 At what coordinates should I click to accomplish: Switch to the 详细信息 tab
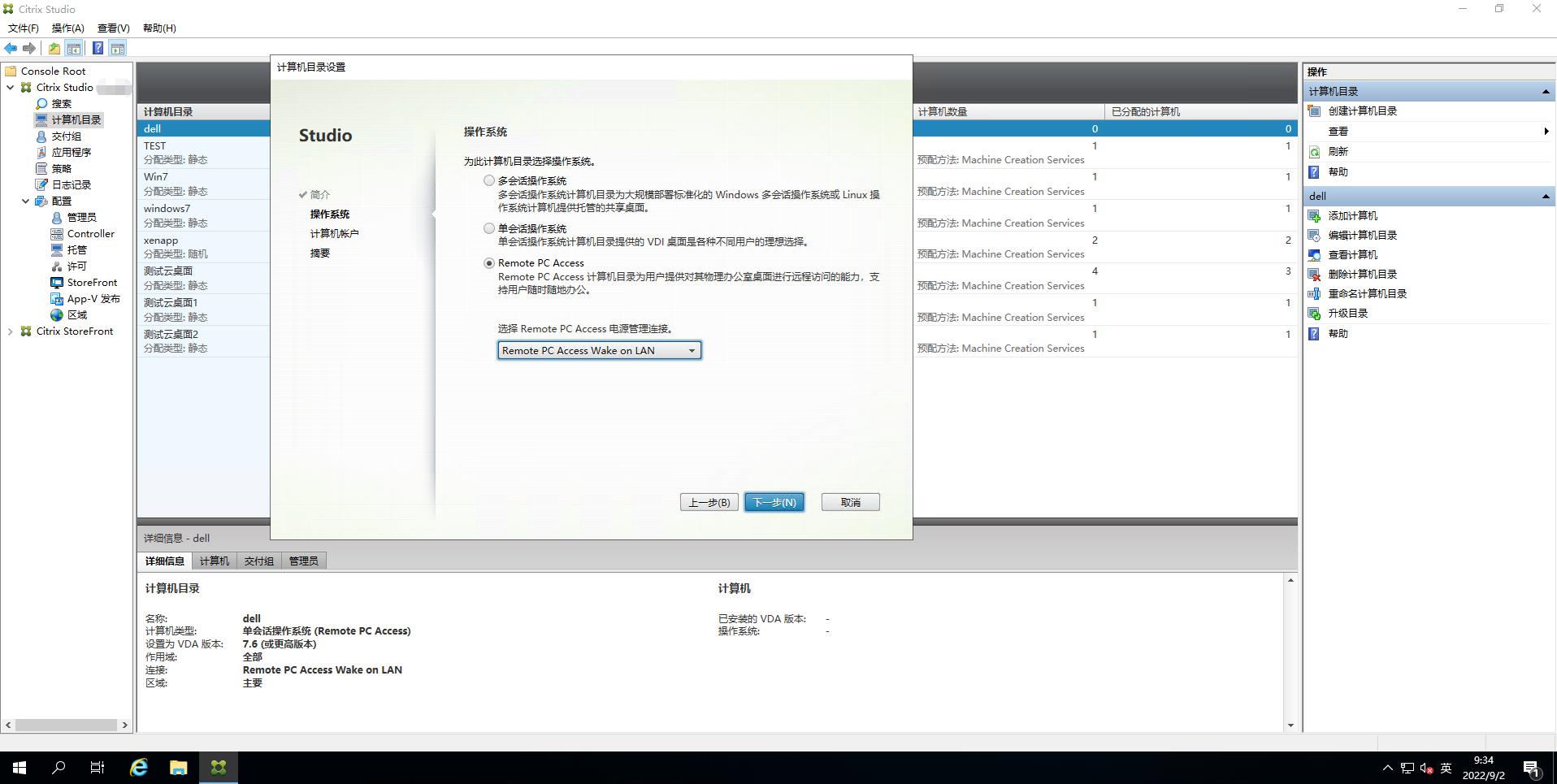coord(165,561)
